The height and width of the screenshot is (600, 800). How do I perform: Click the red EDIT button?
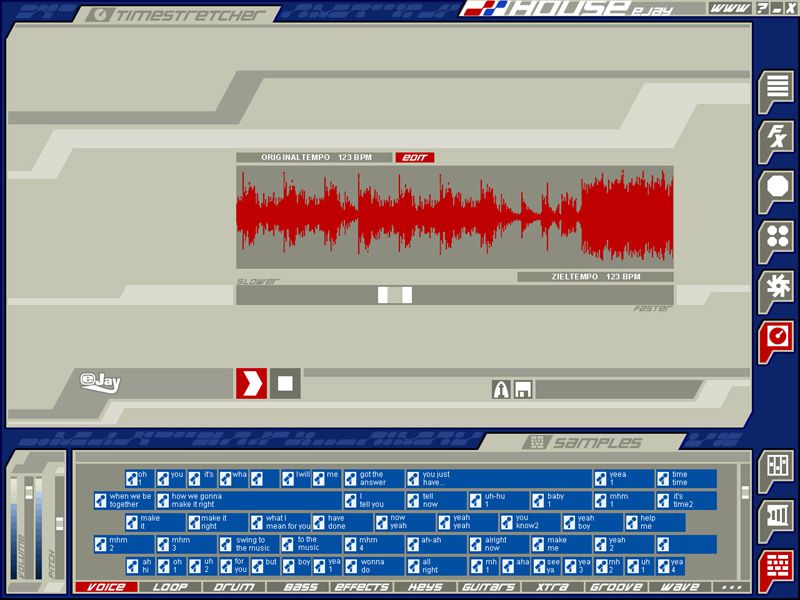click(414, 158)
